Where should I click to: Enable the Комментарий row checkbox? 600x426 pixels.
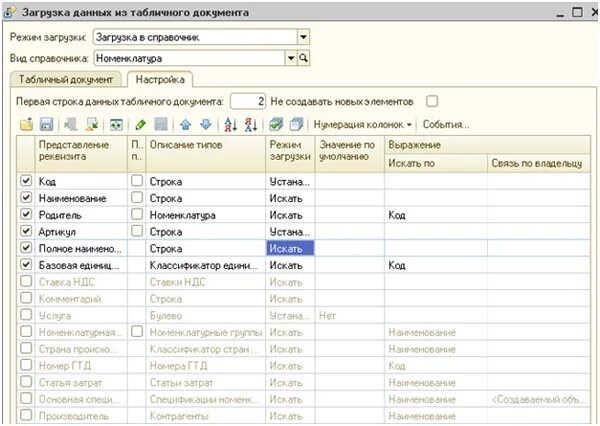coord(26,298)
